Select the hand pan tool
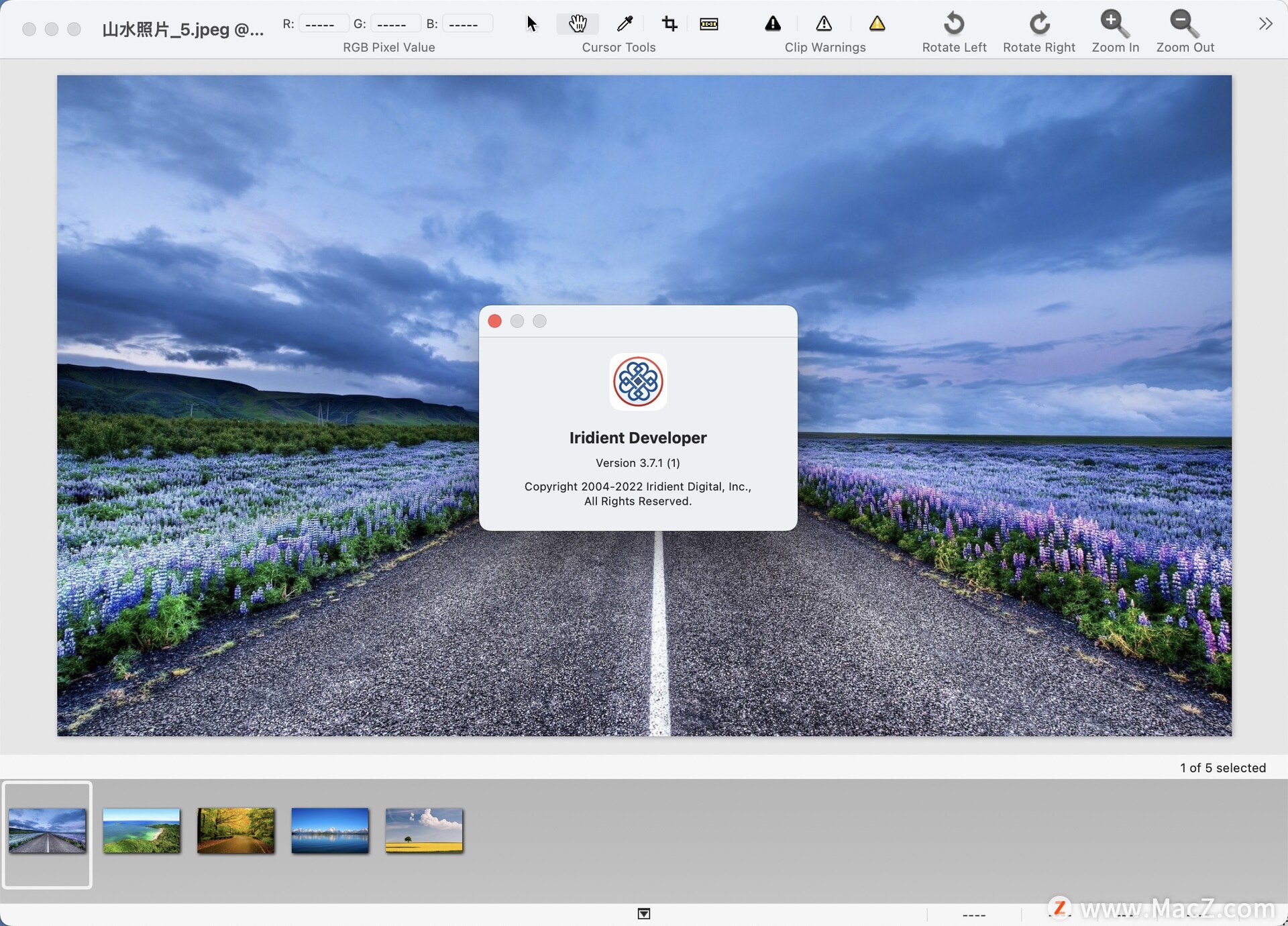 click(578, 24)
